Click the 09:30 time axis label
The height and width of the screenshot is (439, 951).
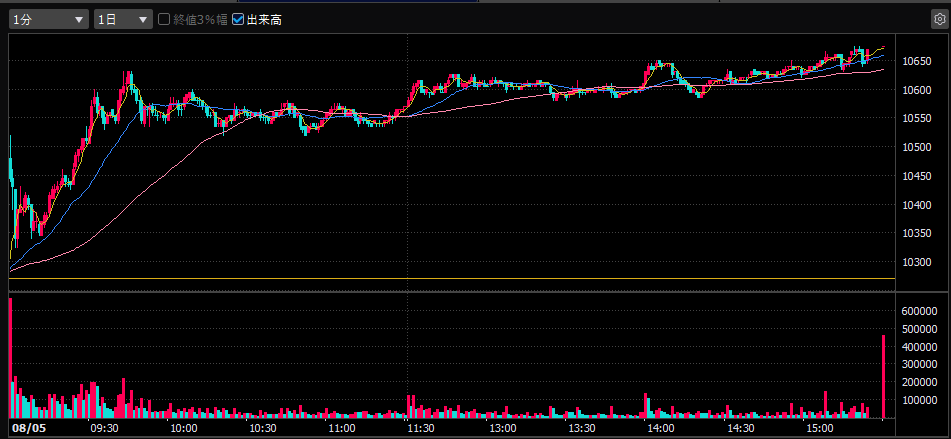click(x=103, y=427)
